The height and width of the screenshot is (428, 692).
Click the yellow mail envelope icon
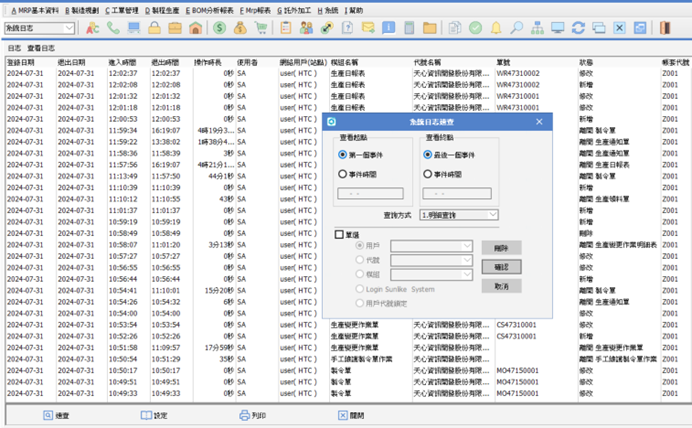(x=368, y=28)
